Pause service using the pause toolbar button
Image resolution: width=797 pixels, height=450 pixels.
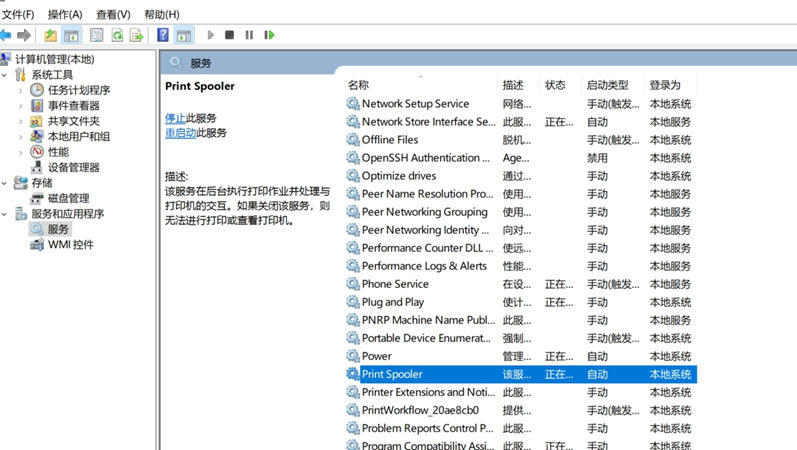249,35
